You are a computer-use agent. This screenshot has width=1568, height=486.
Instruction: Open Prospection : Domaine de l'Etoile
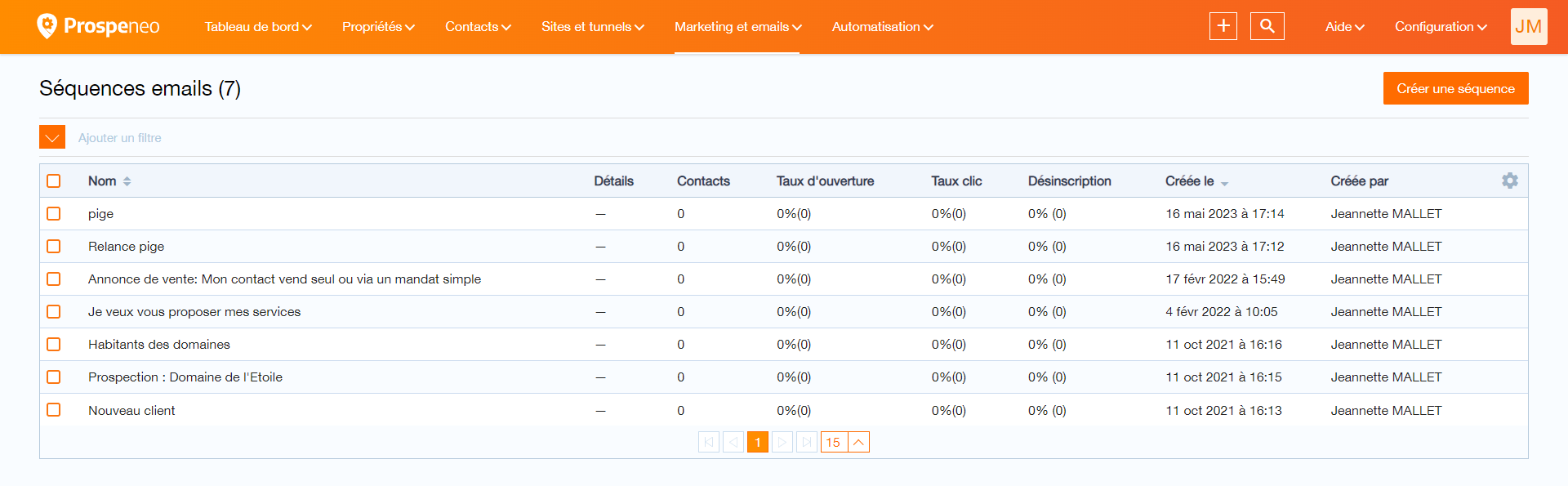point(185,377)
